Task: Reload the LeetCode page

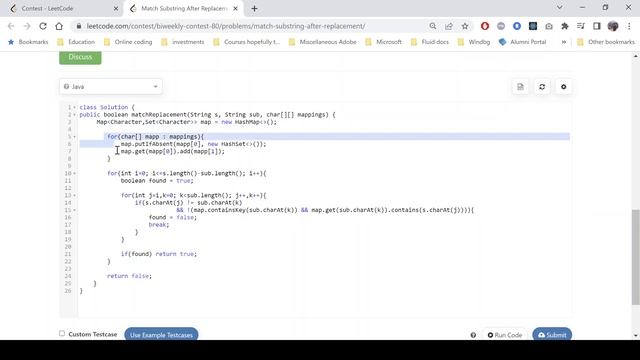Action: (x=43, y=26)
